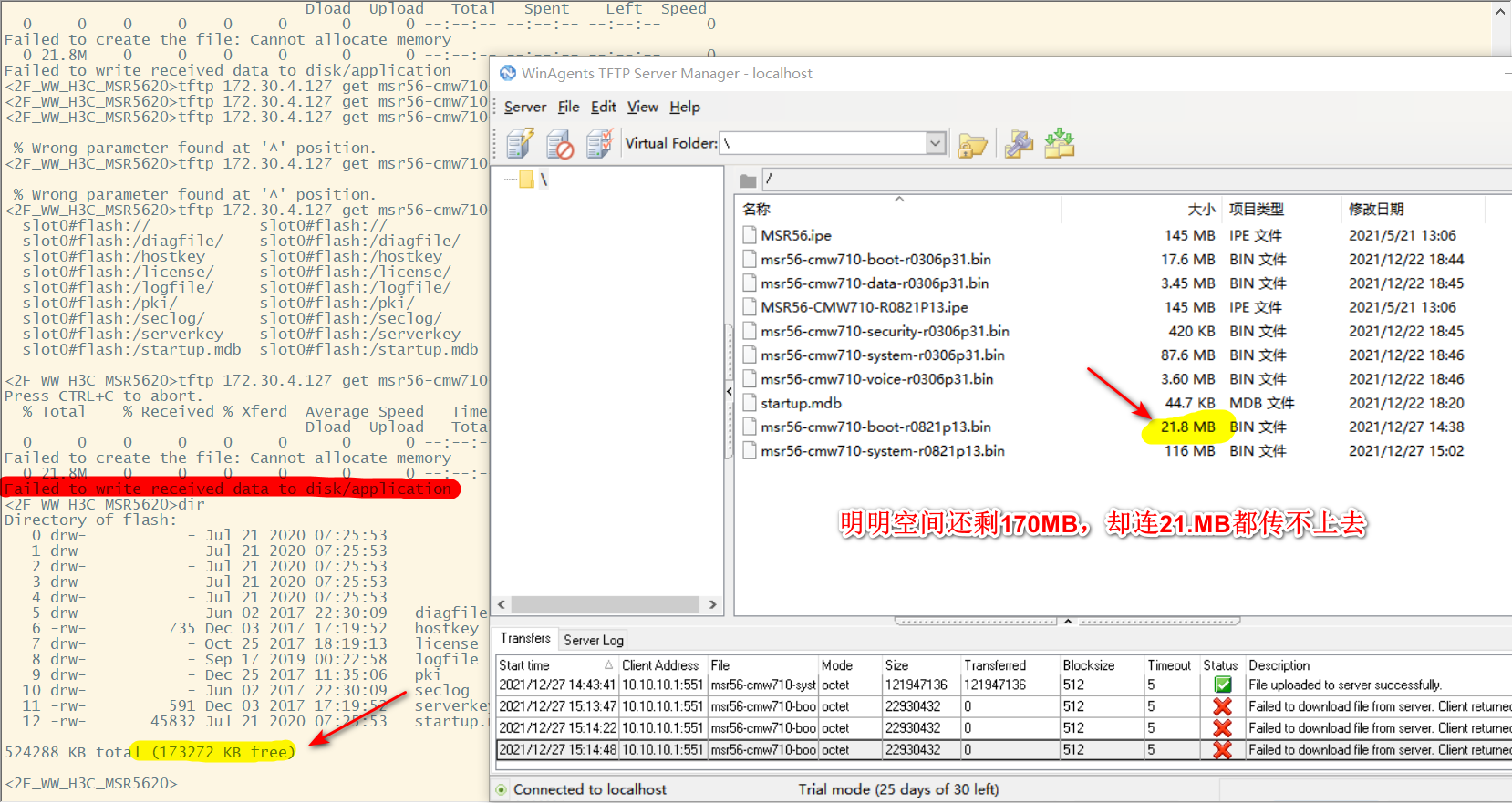The height and width of the screenshot is (803, 1512).
Task: Click the File column header in transfers
Action: coord(762,665)
